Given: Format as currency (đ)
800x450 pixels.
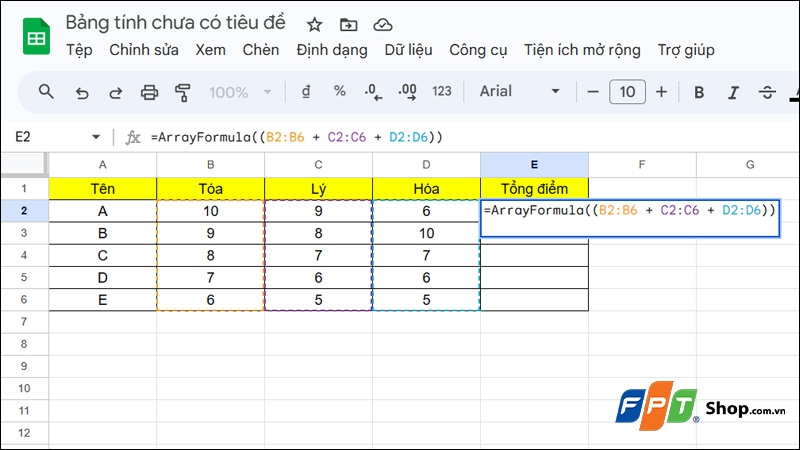Looking at the screenshot, I should [x=306, y=92].
